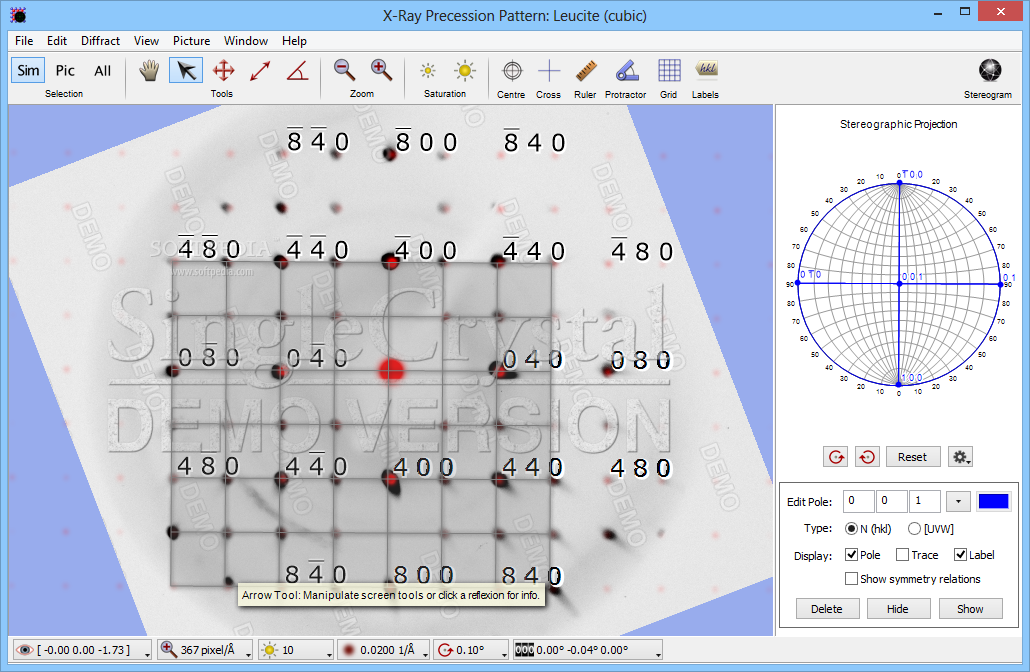Click the 0 0 1 pole in stereogram
Viewport: 1030px width, 672px height.
(x=899, y=284)
